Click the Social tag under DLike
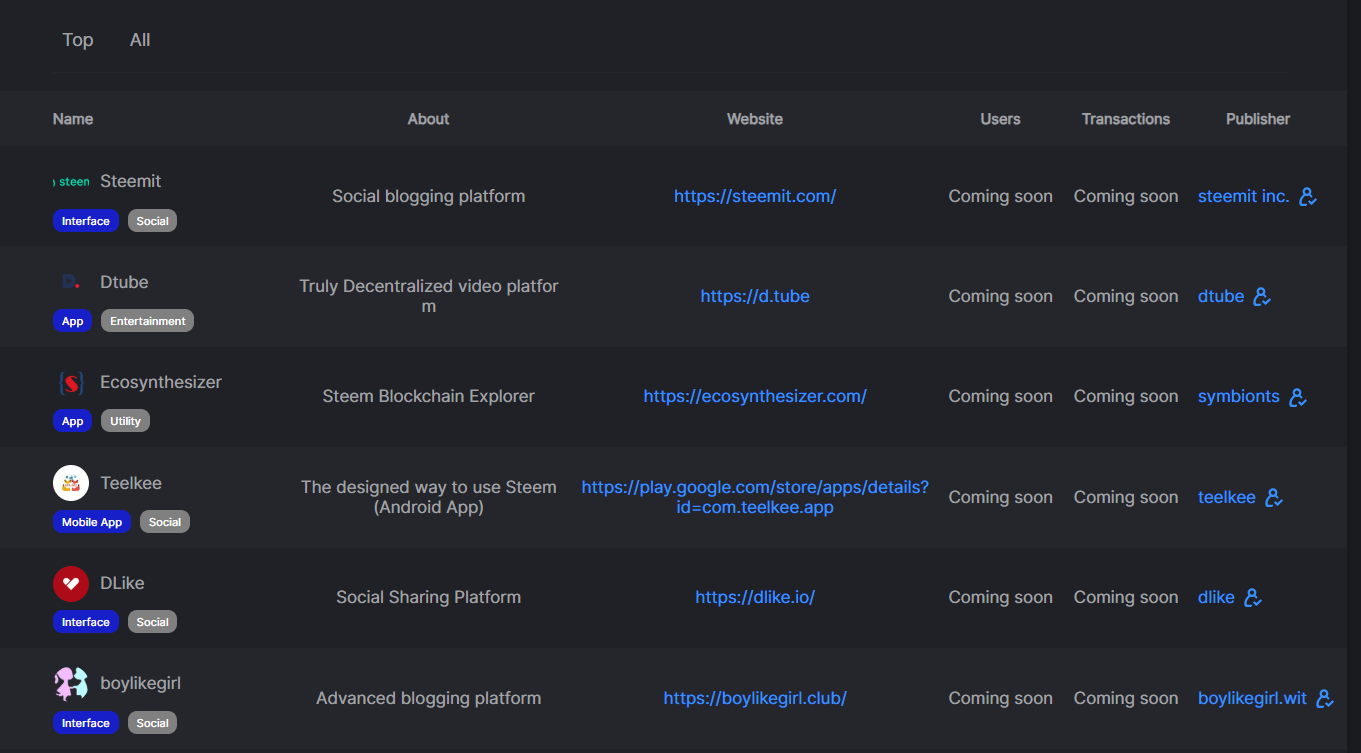This screenshot has width=1361, height=753. point(152,622)
